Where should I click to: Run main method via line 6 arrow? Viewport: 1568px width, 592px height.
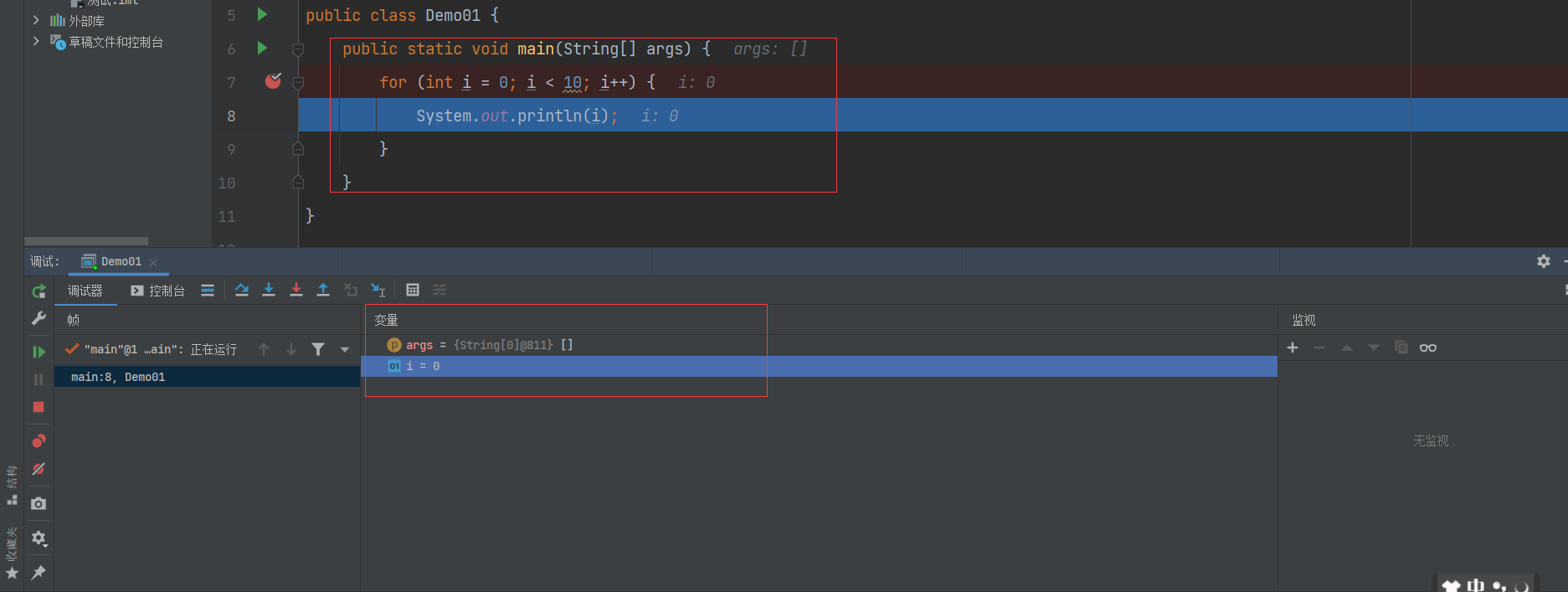click(262, 48)
